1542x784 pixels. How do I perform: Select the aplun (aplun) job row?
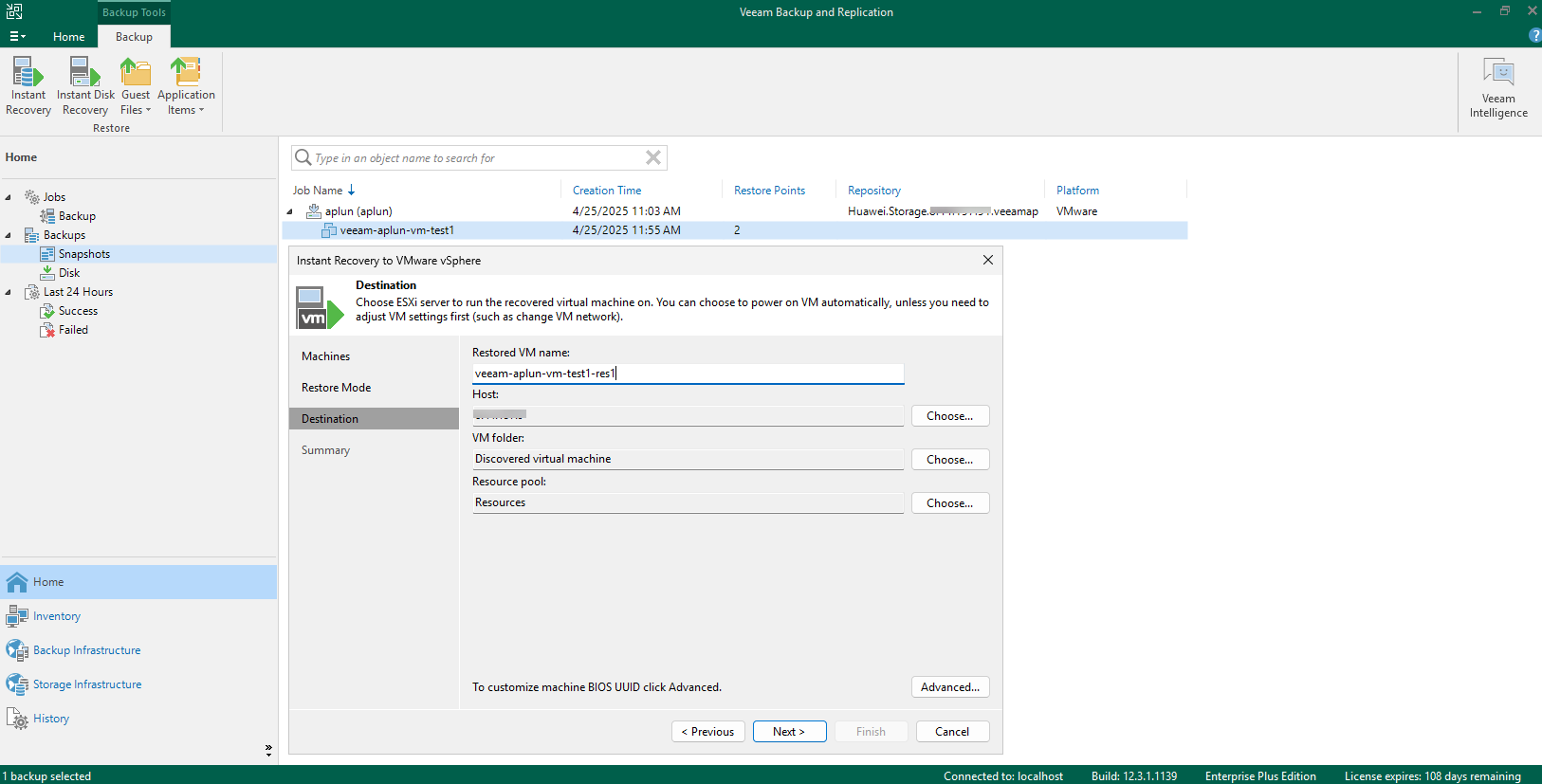pos(735,211)
